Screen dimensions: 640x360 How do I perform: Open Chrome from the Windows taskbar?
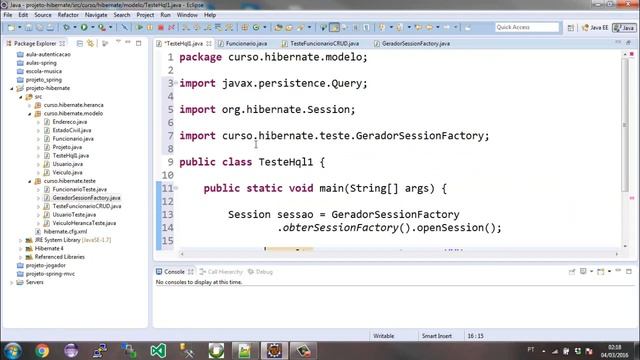tap(42, 351)
